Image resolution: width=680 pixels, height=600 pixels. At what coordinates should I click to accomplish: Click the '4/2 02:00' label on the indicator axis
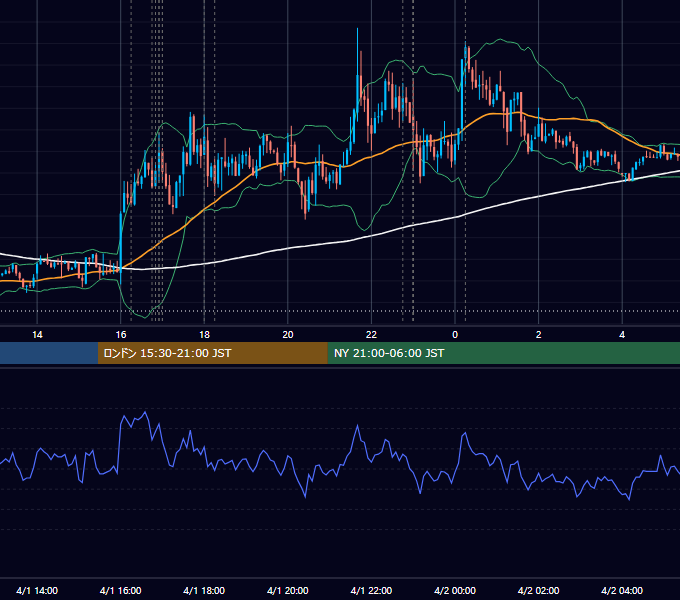click(x=538, y=590)
